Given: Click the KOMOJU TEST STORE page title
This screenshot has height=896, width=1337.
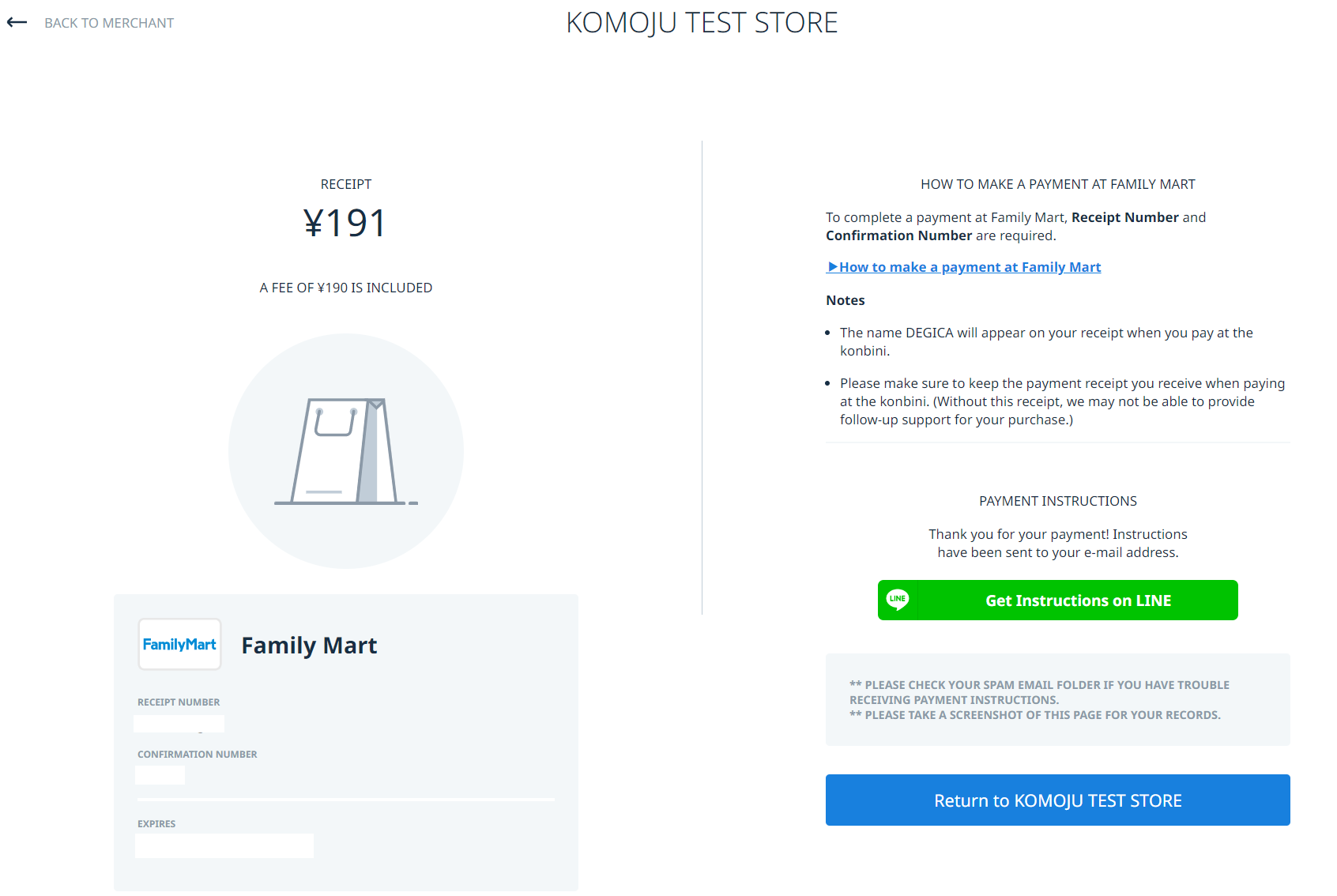Looking at the screenshot, I should (702, 23).
